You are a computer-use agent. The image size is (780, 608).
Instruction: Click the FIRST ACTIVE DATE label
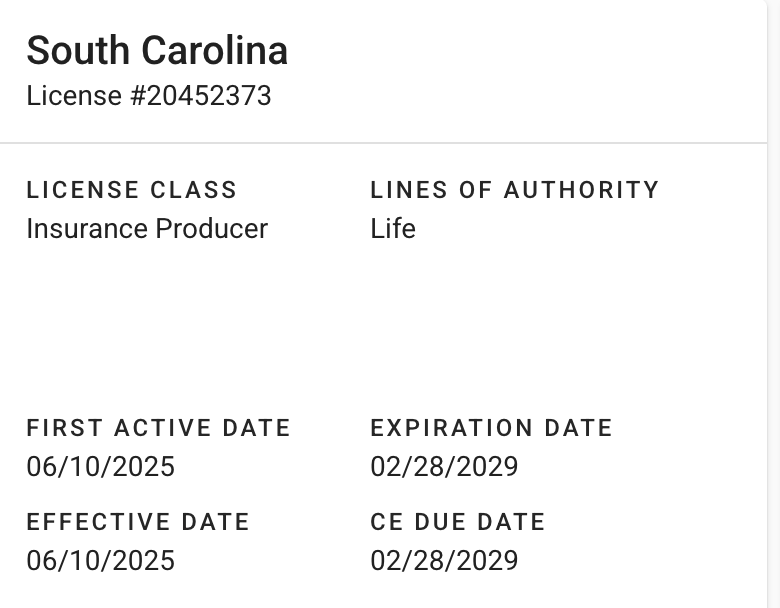(x=158, y=428)
